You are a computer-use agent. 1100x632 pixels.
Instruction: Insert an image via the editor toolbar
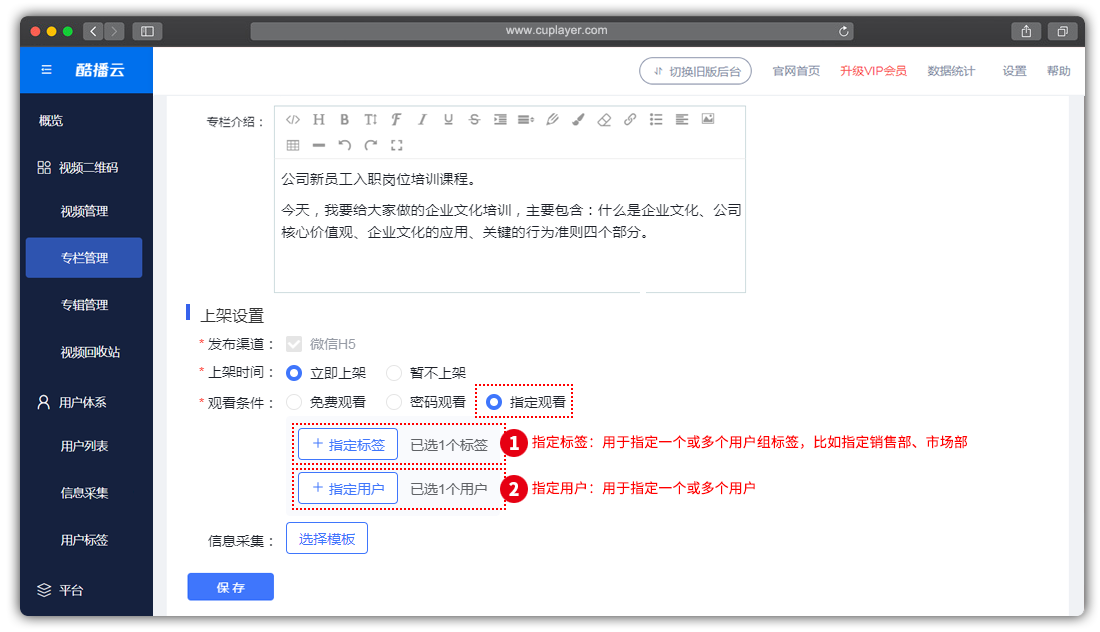708,119
